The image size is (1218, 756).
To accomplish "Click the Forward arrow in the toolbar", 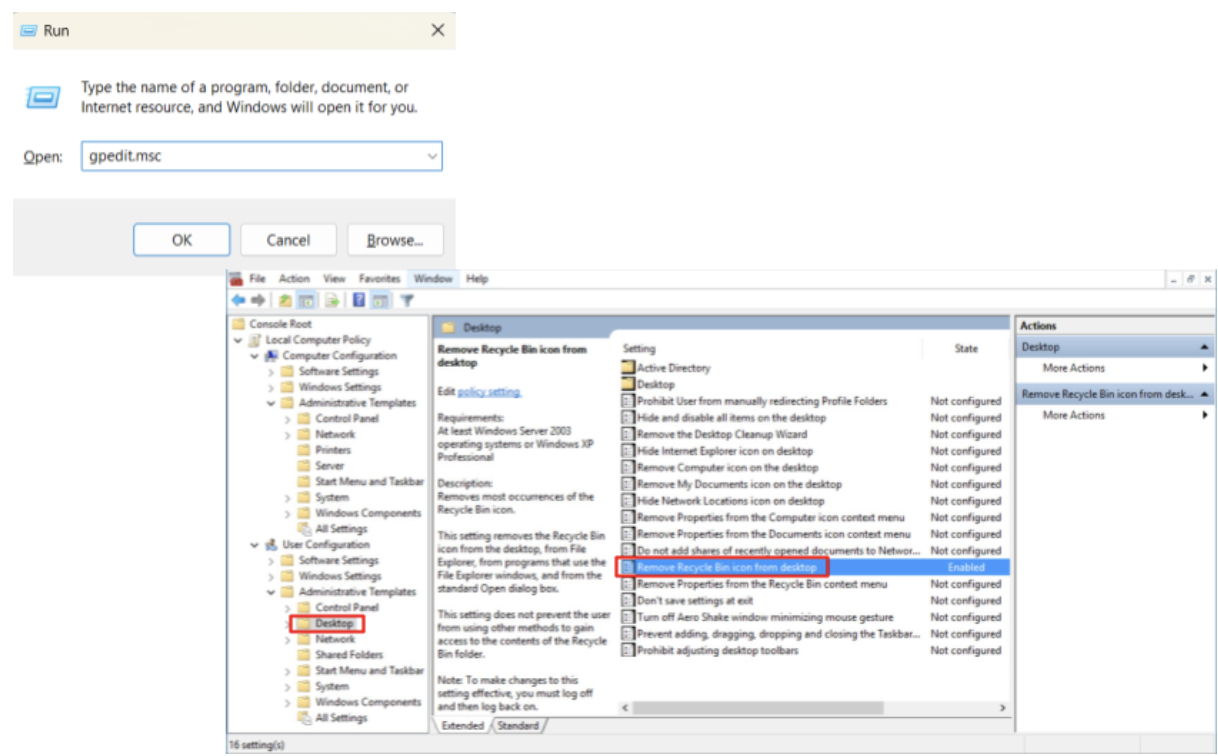I will pyautogui.click(x=258, y=300).
